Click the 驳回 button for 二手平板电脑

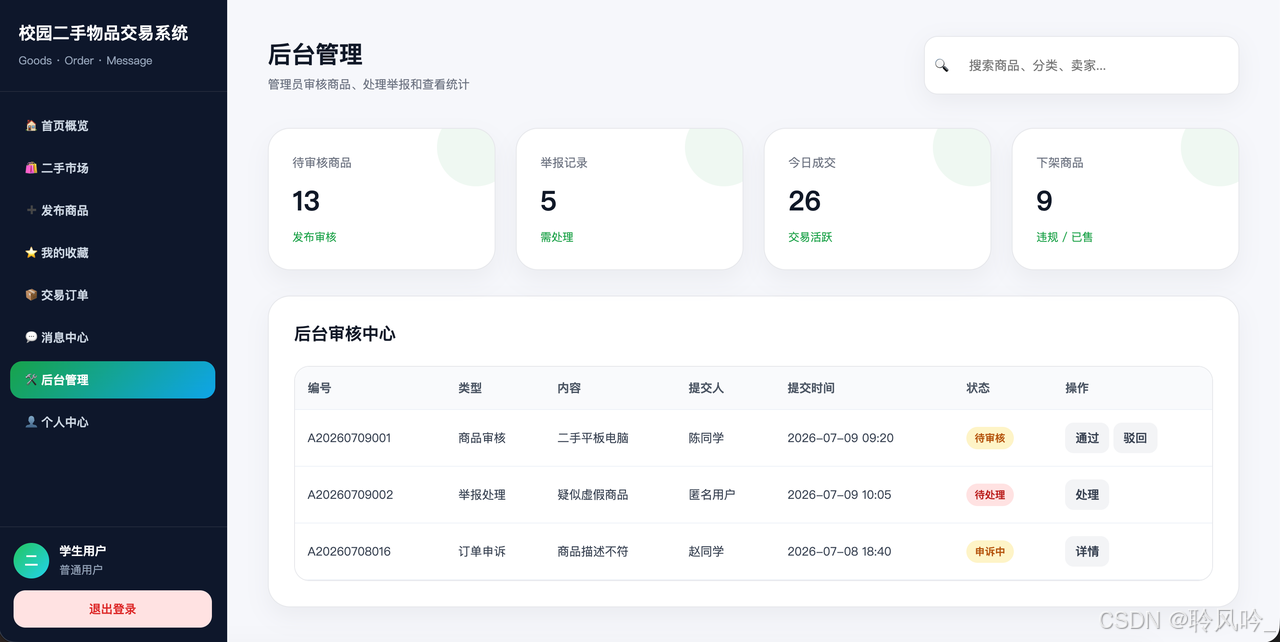click(x=1135, y=438)
